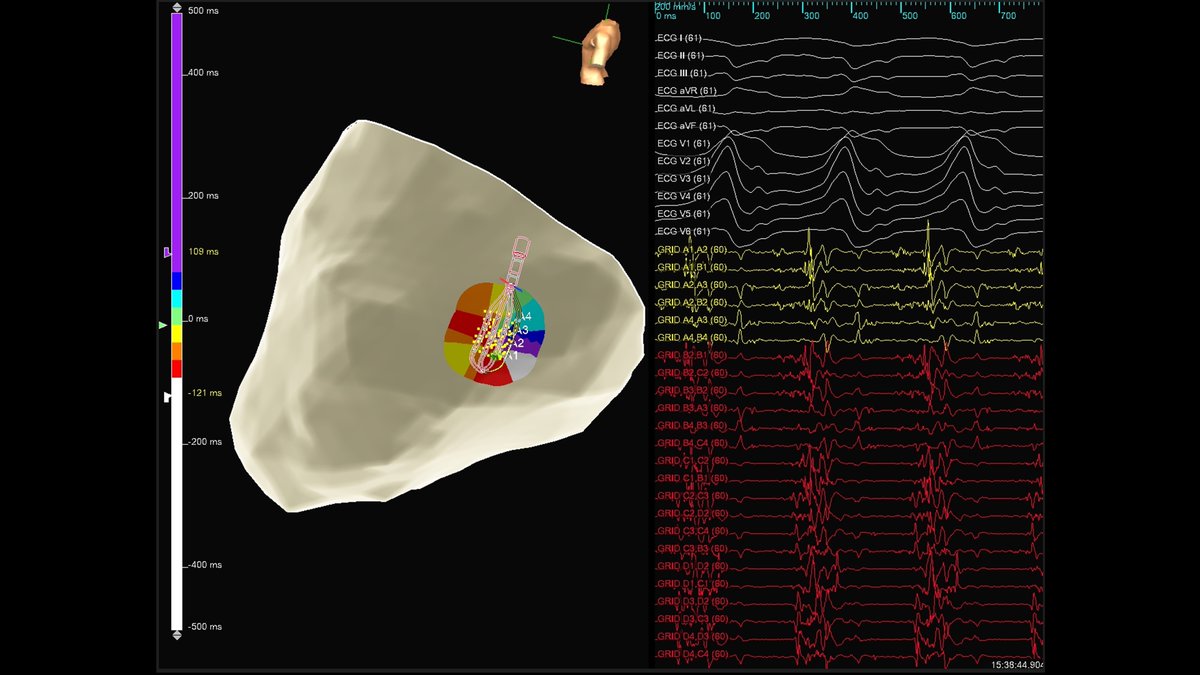Click the 15:38:44 timestamp readout
The height and width of the screenshot is (675, 1200).
[1016, 663]
